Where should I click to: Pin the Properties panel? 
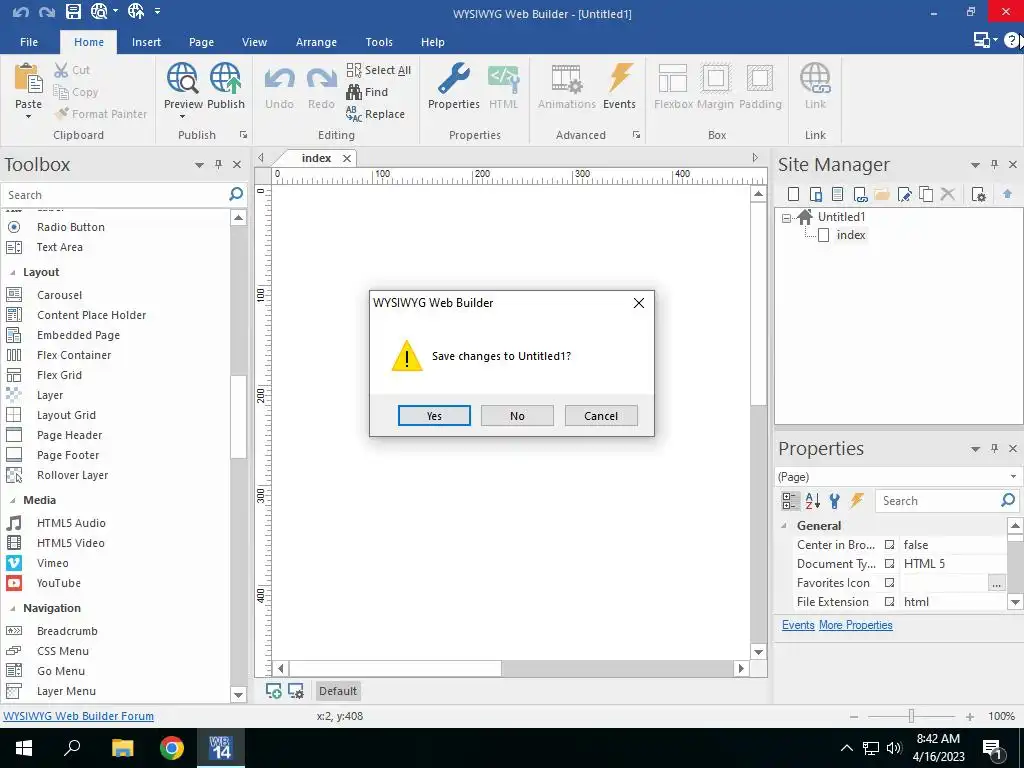click(x=995, y=448)
